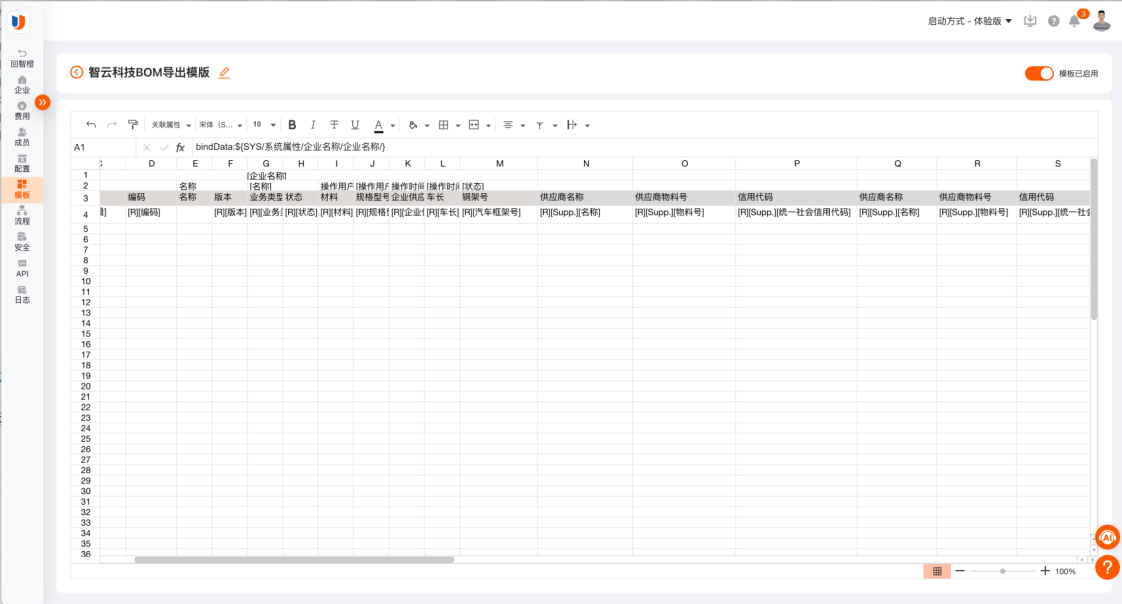The width and height of the screenshot is (1122, 604).
Task: Open API in the sidebar
Action: tap(22, 268)
